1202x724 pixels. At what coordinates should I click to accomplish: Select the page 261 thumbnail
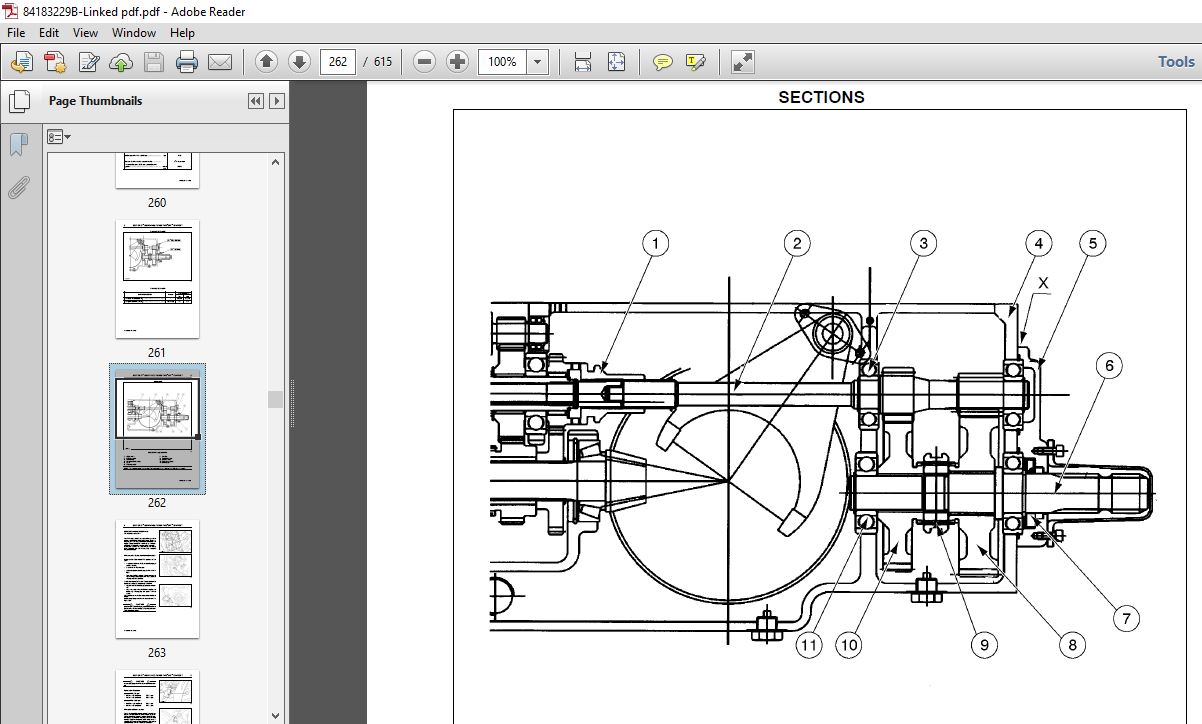pos(157,278)
